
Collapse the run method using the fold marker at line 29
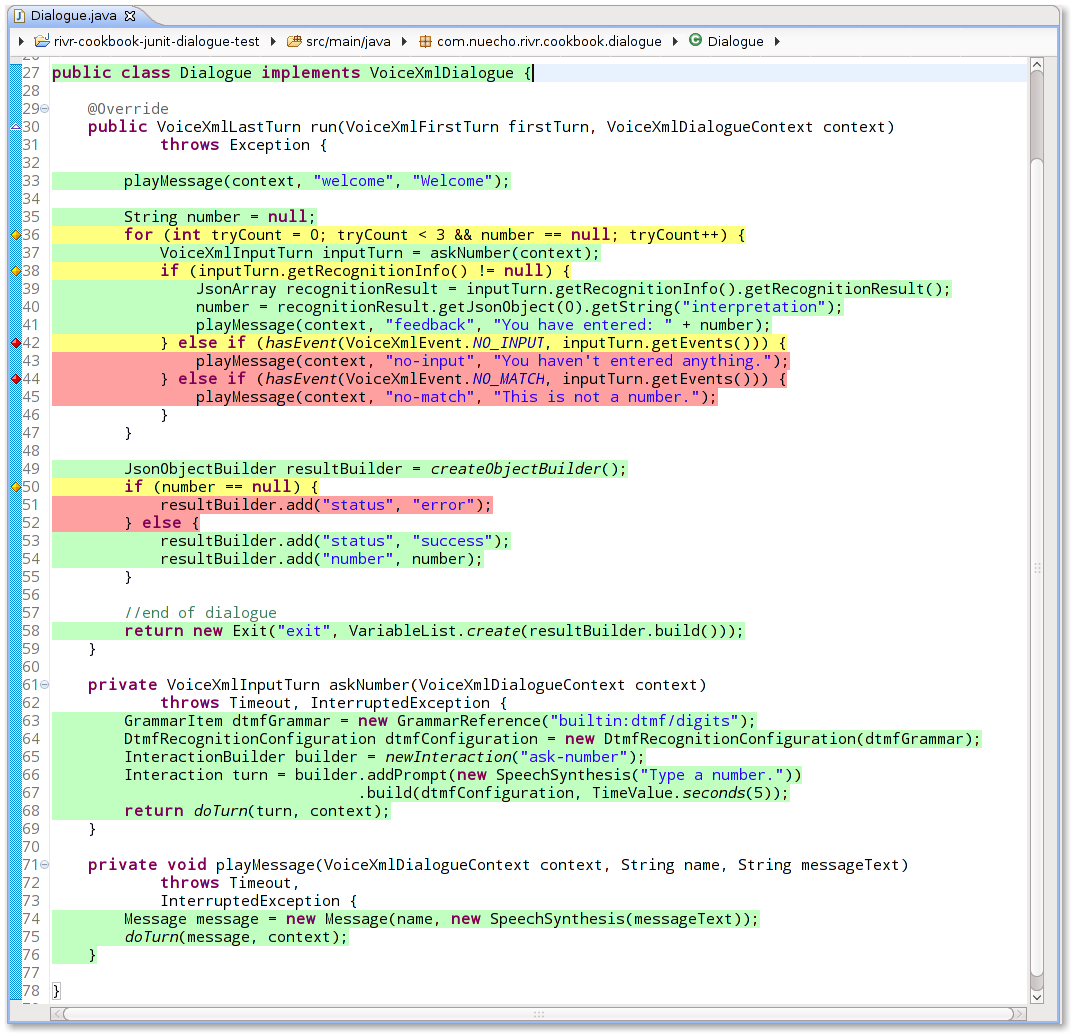click(44, 108)
